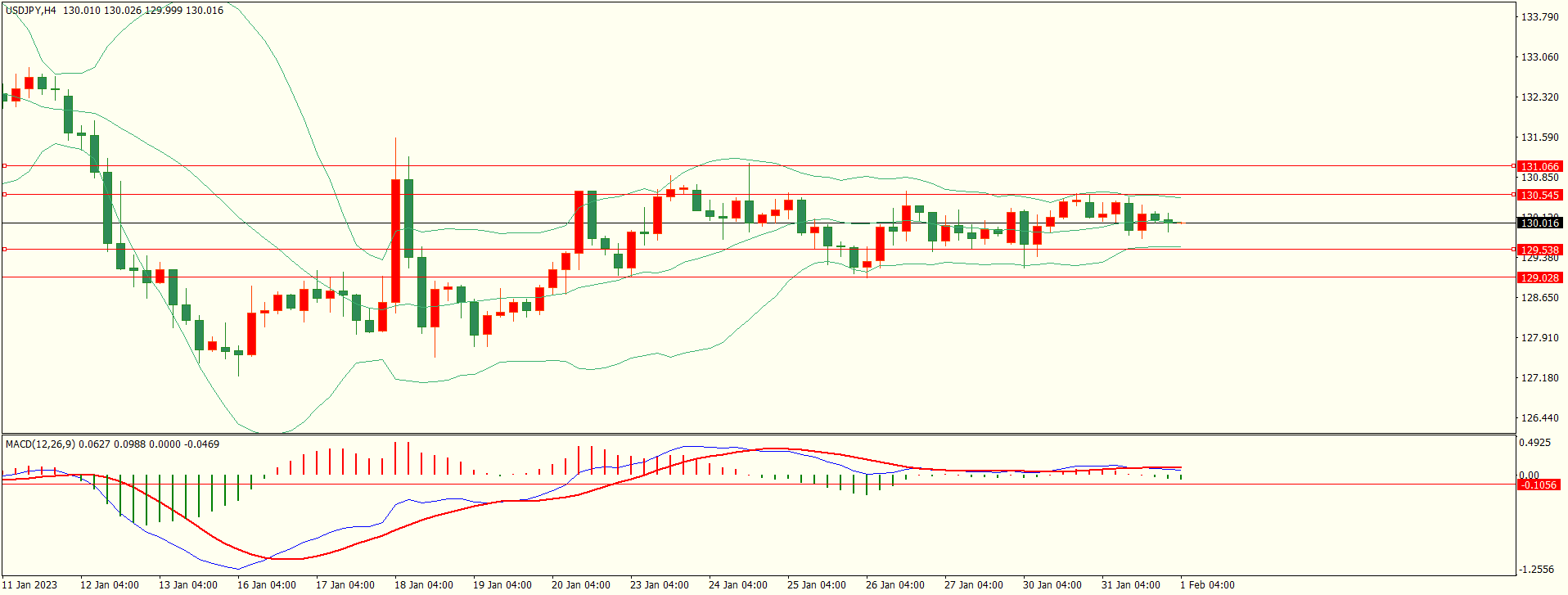Click left anchor handle of 131.066 line
The height and width of the screenshot is (595, 1568).
tap(4, 166)
